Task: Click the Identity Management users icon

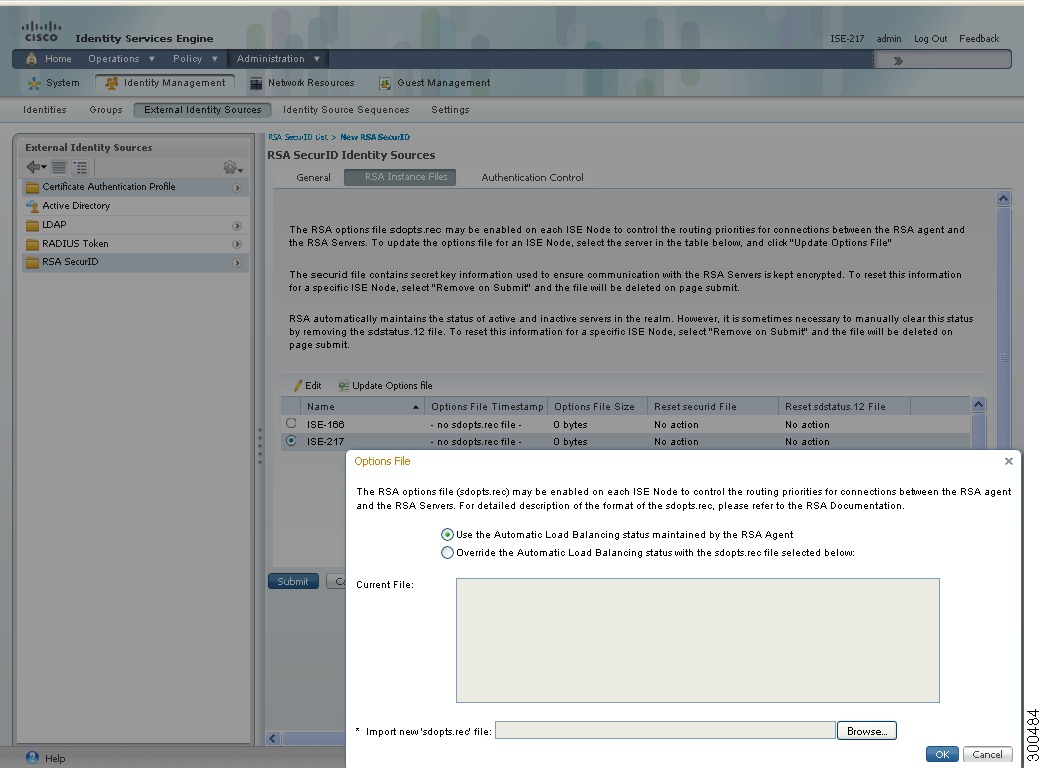Action: click(x=111, y=83)
